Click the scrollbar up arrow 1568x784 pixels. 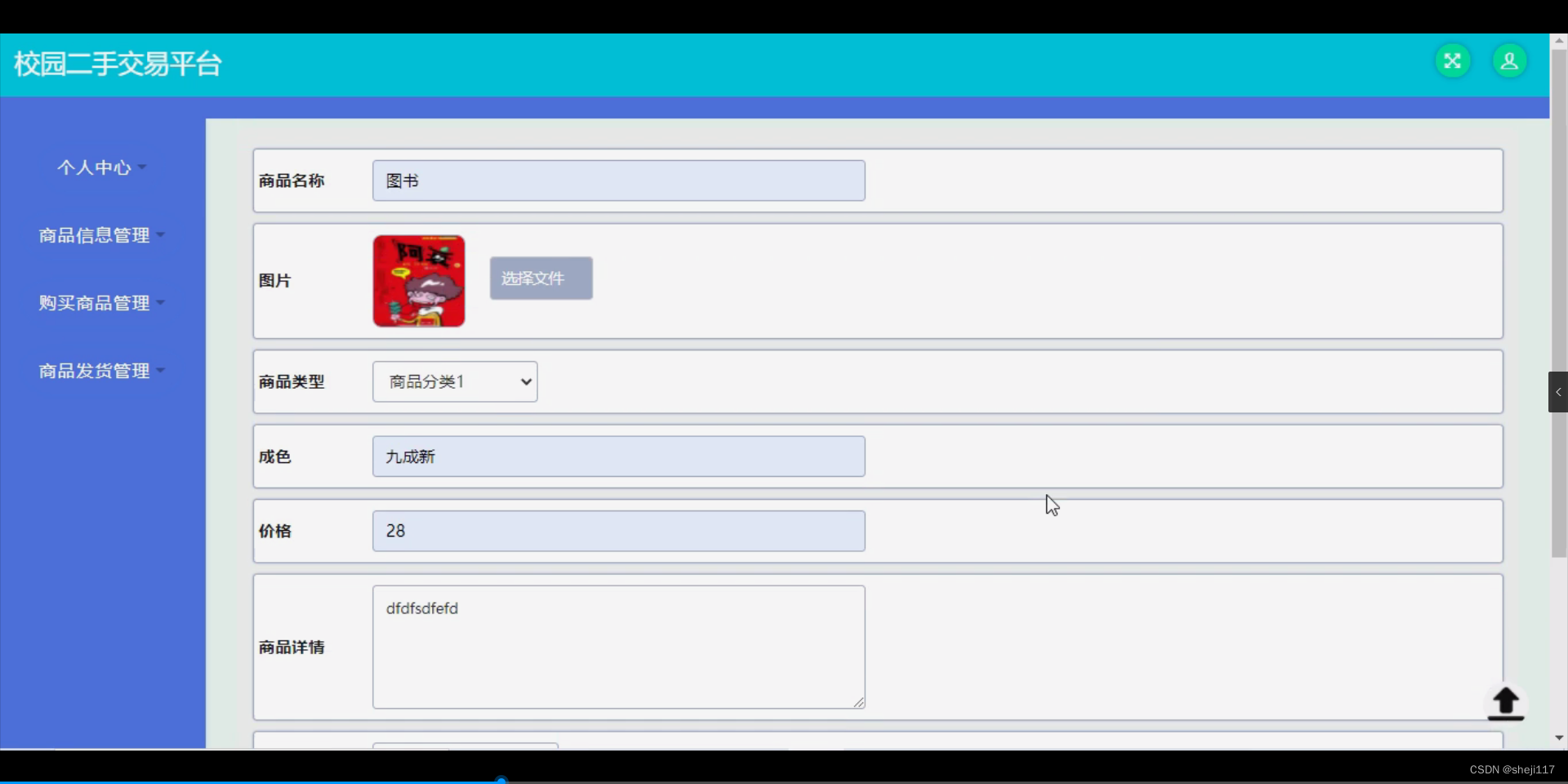(1559, 40)
